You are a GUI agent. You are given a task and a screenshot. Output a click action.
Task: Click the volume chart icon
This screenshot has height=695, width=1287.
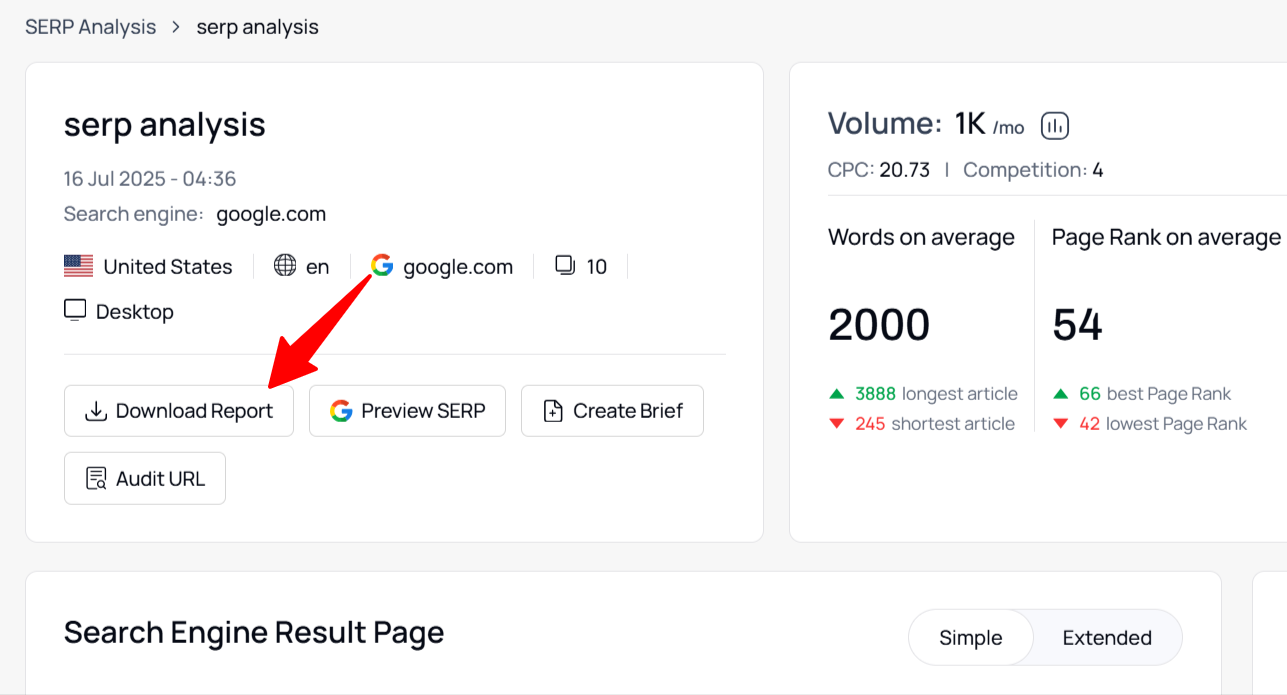1055,126
